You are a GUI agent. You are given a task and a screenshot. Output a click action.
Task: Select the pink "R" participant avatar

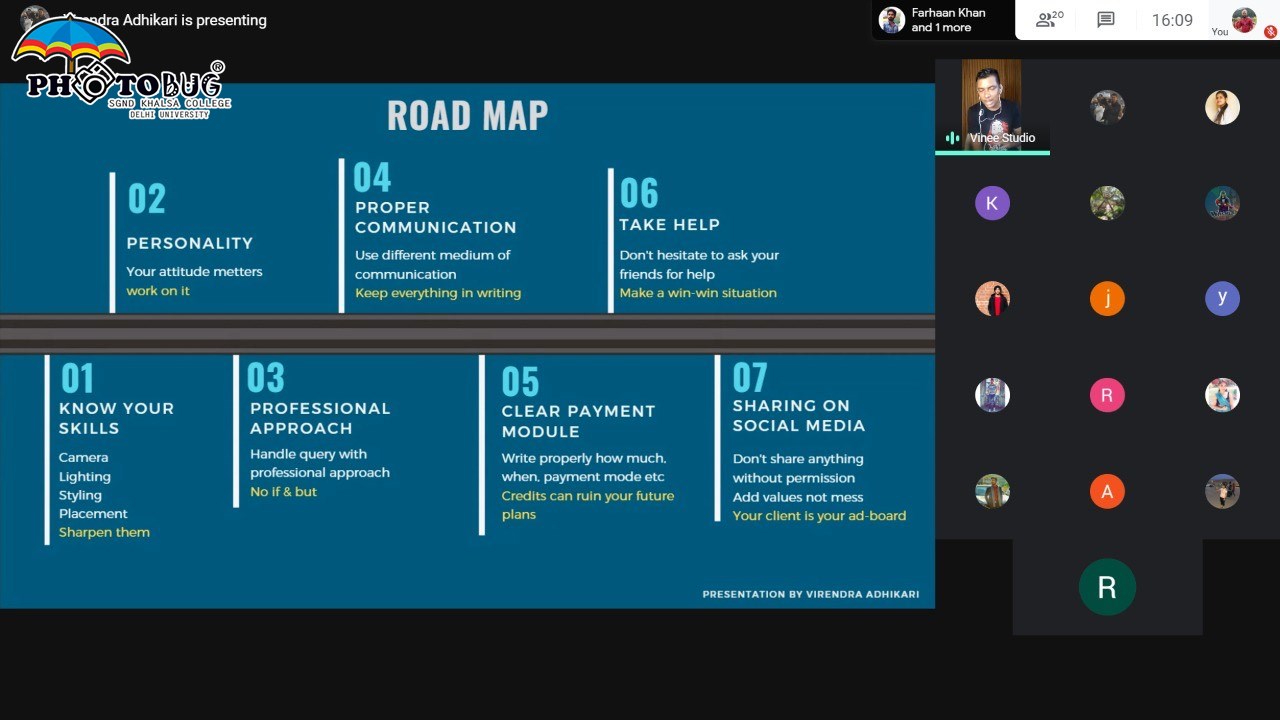[x=1107, y=395]
